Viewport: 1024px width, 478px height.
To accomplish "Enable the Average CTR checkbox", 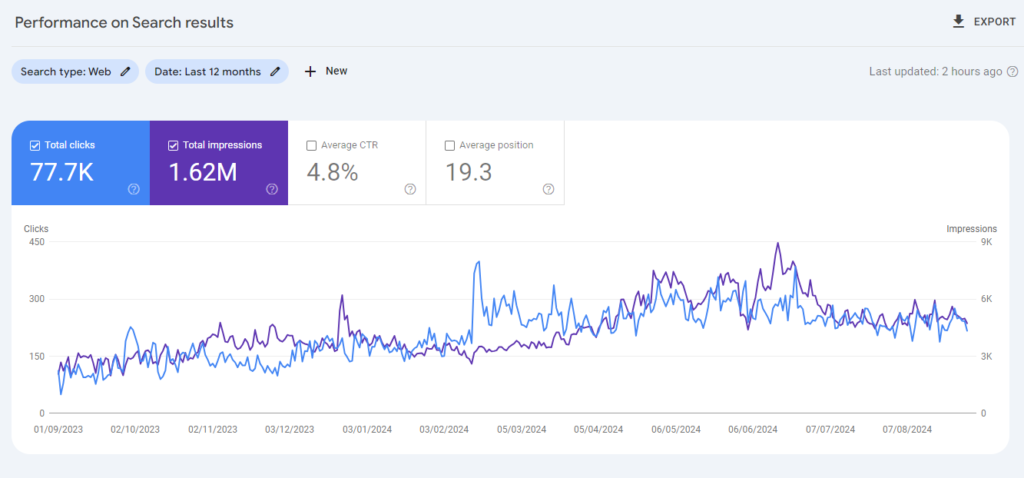I will (311, 145).
